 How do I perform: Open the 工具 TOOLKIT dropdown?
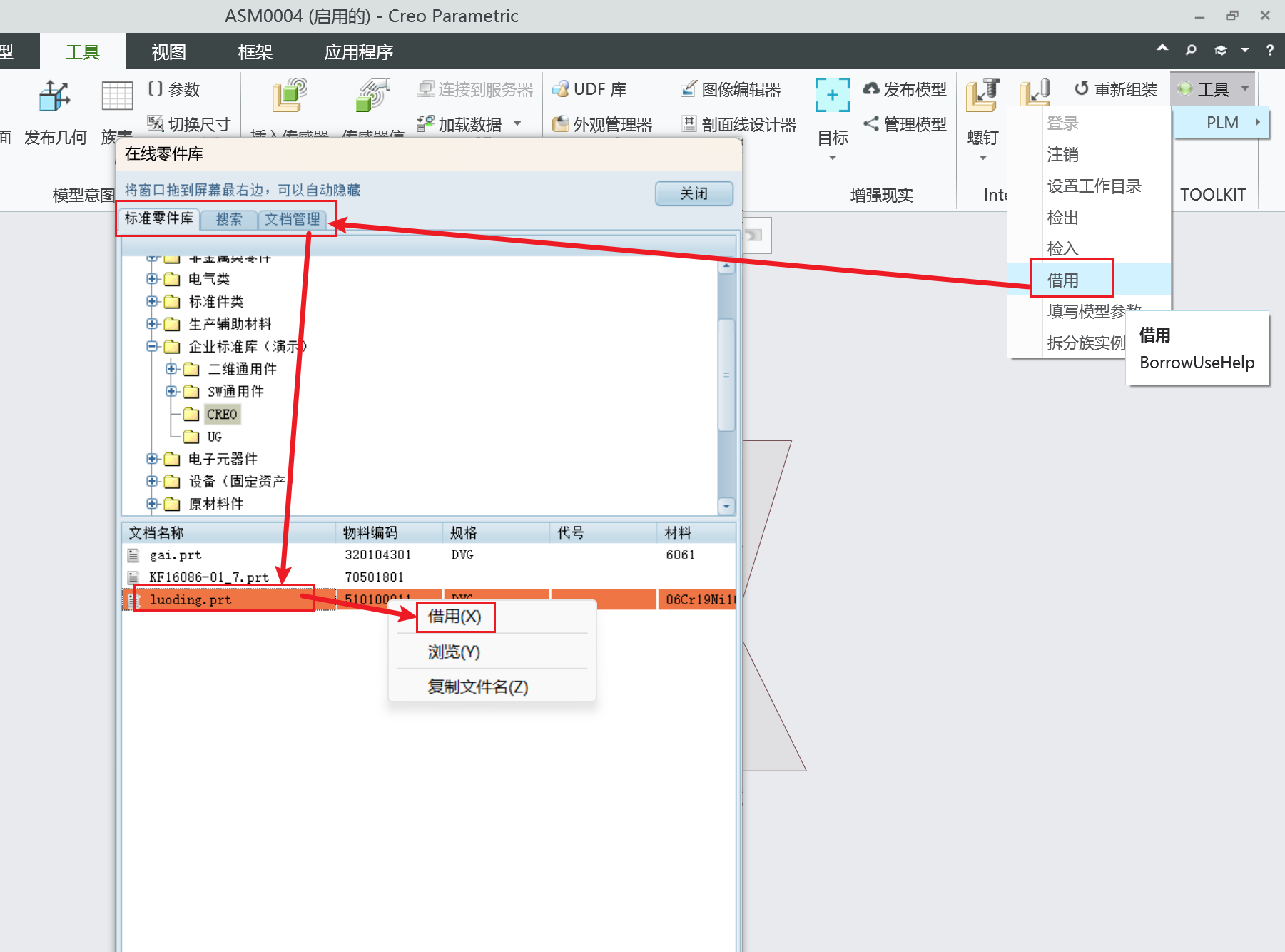[x=1213, y=89]
